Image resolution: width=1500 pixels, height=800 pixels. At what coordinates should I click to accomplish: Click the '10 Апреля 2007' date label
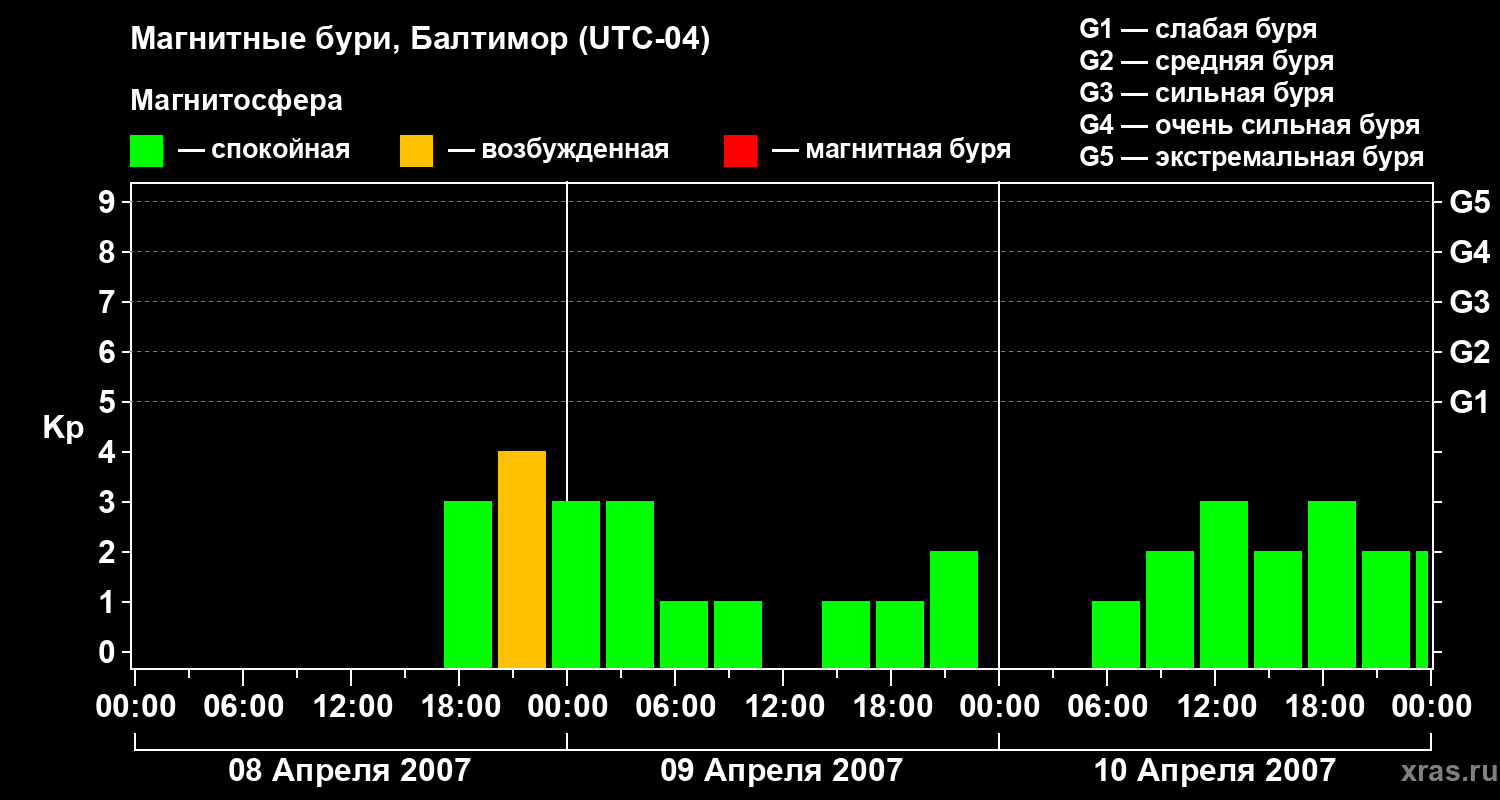pyautogui.click(x=1215, y=770)
